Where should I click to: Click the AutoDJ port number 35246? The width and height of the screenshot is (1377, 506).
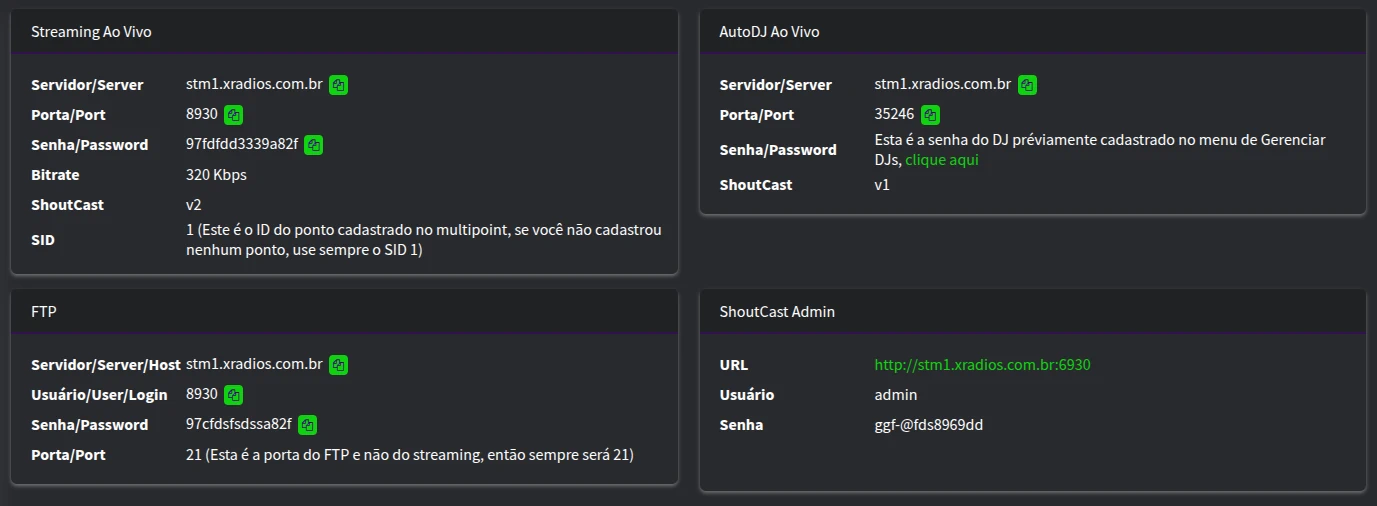(894, 115)
